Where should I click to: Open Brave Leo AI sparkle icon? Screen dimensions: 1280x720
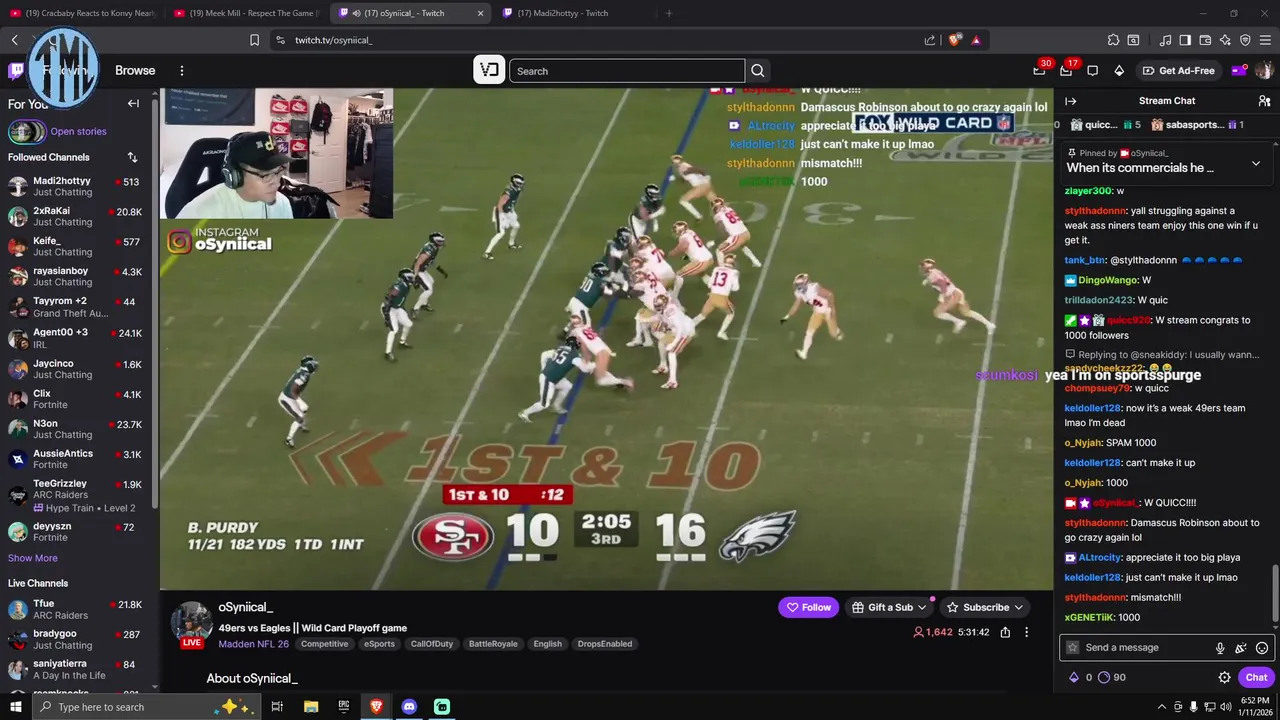(1225, 40)
